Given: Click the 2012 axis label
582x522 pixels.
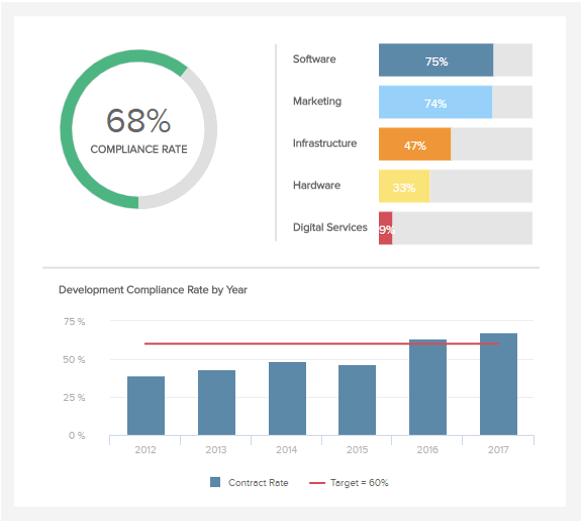Looking at the screenshot, I should (146, 450).
